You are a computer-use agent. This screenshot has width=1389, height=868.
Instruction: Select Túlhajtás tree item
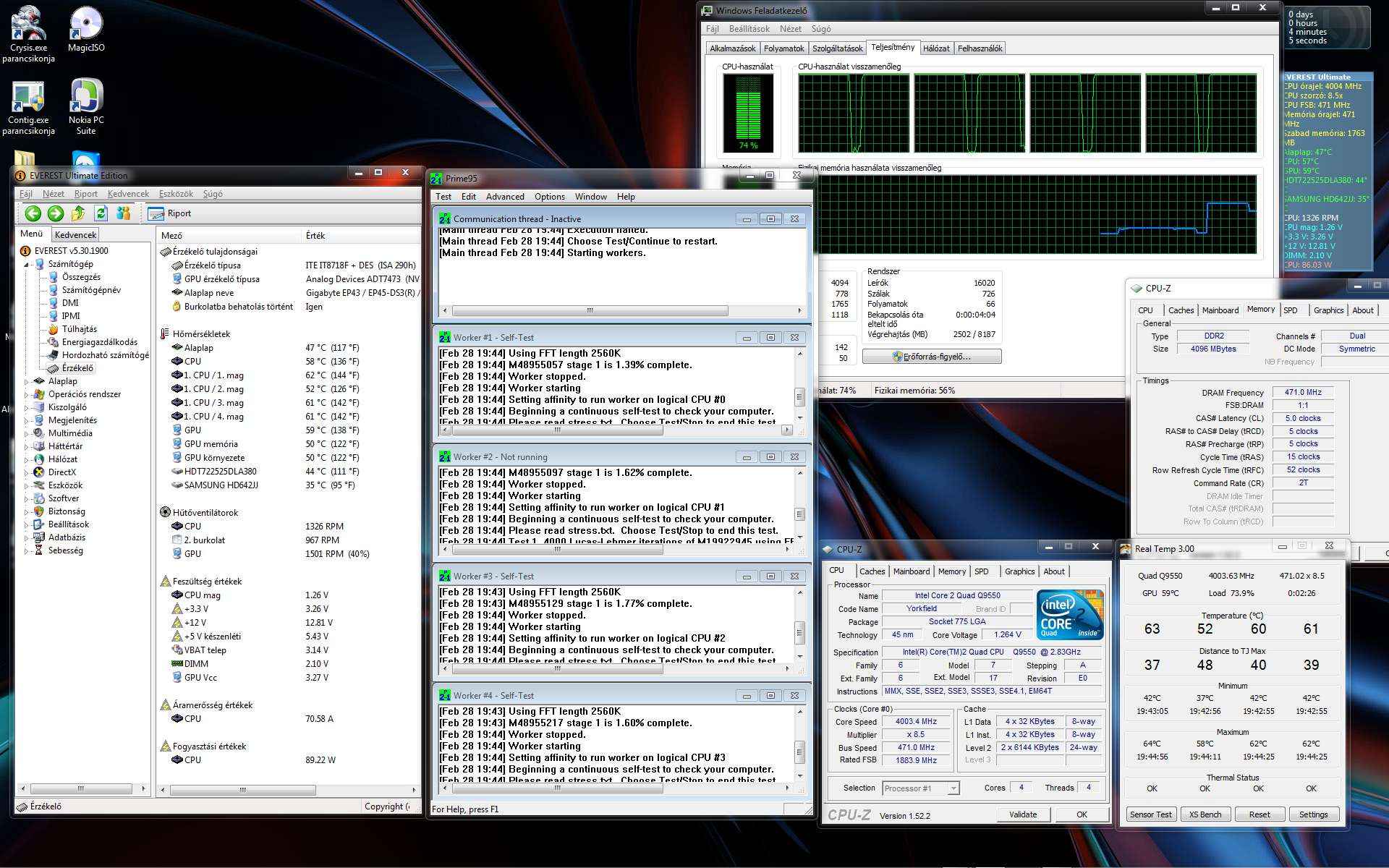pos(80,329)
